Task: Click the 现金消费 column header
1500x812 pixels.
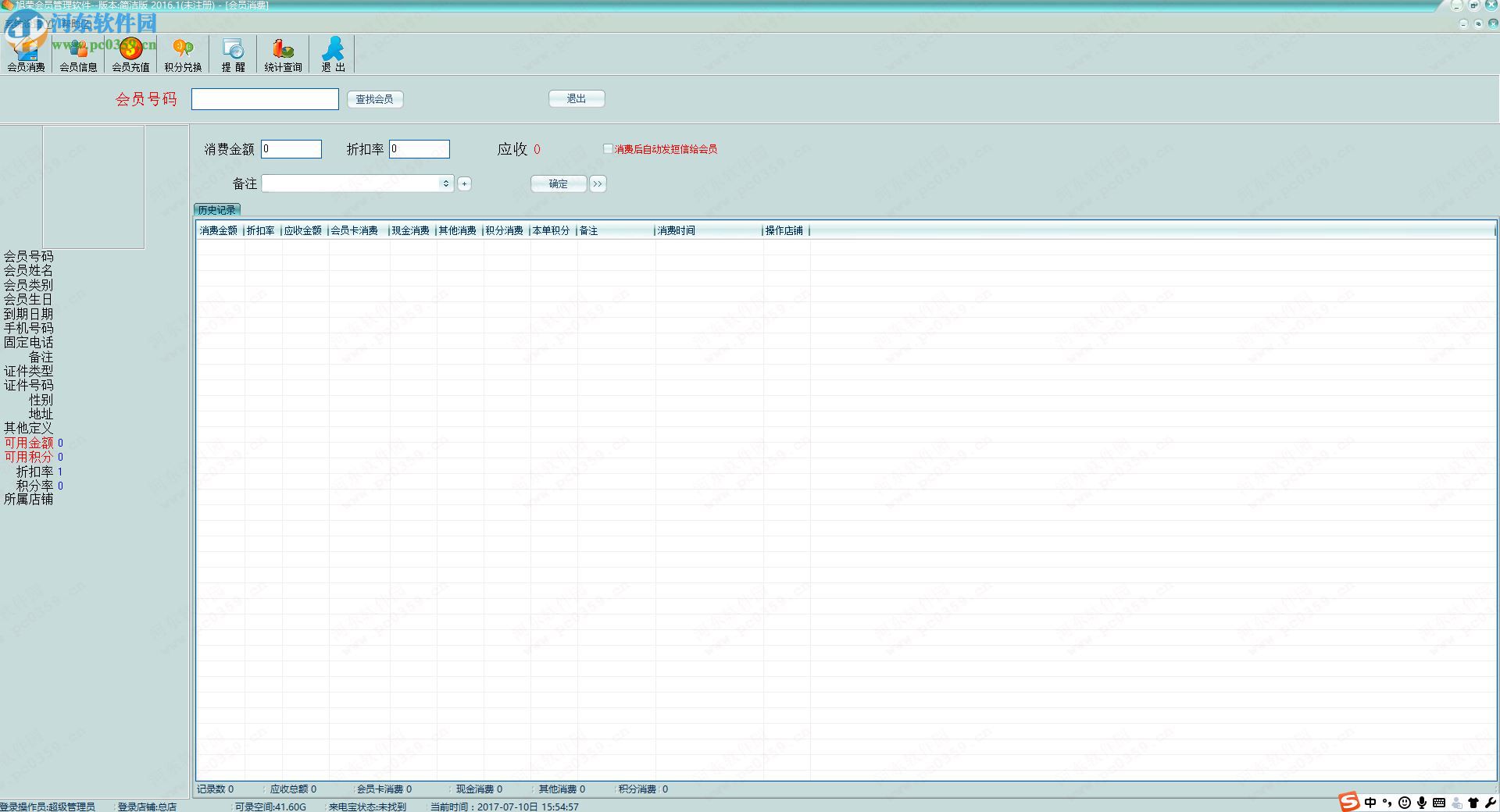Action: click(412, 230)
